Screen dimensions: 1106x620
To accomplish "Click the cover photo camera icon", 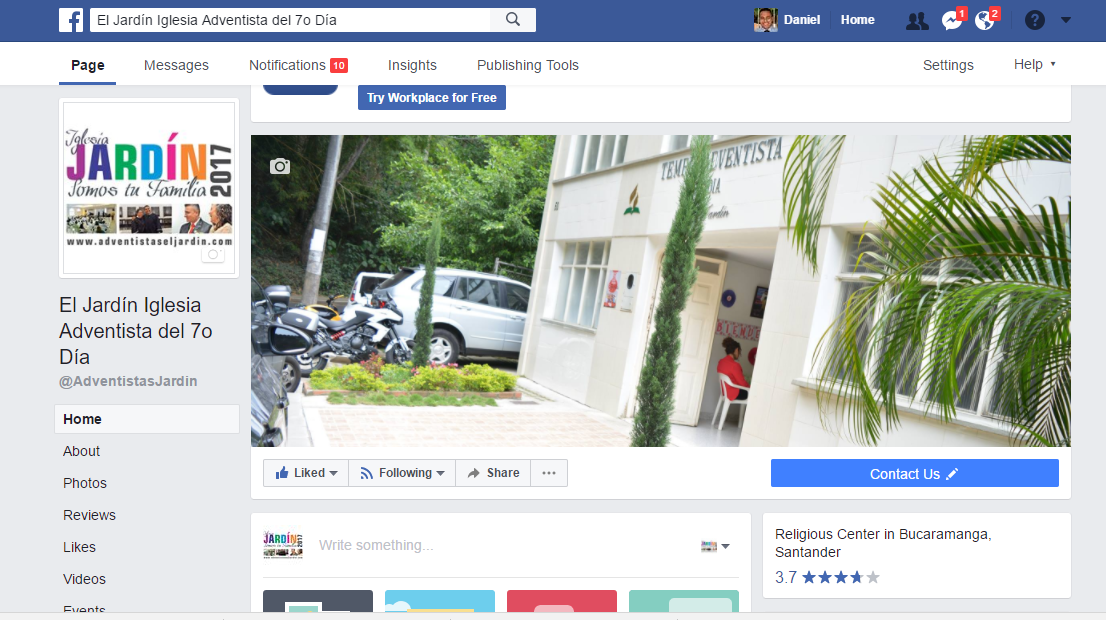I will point(280,166).
